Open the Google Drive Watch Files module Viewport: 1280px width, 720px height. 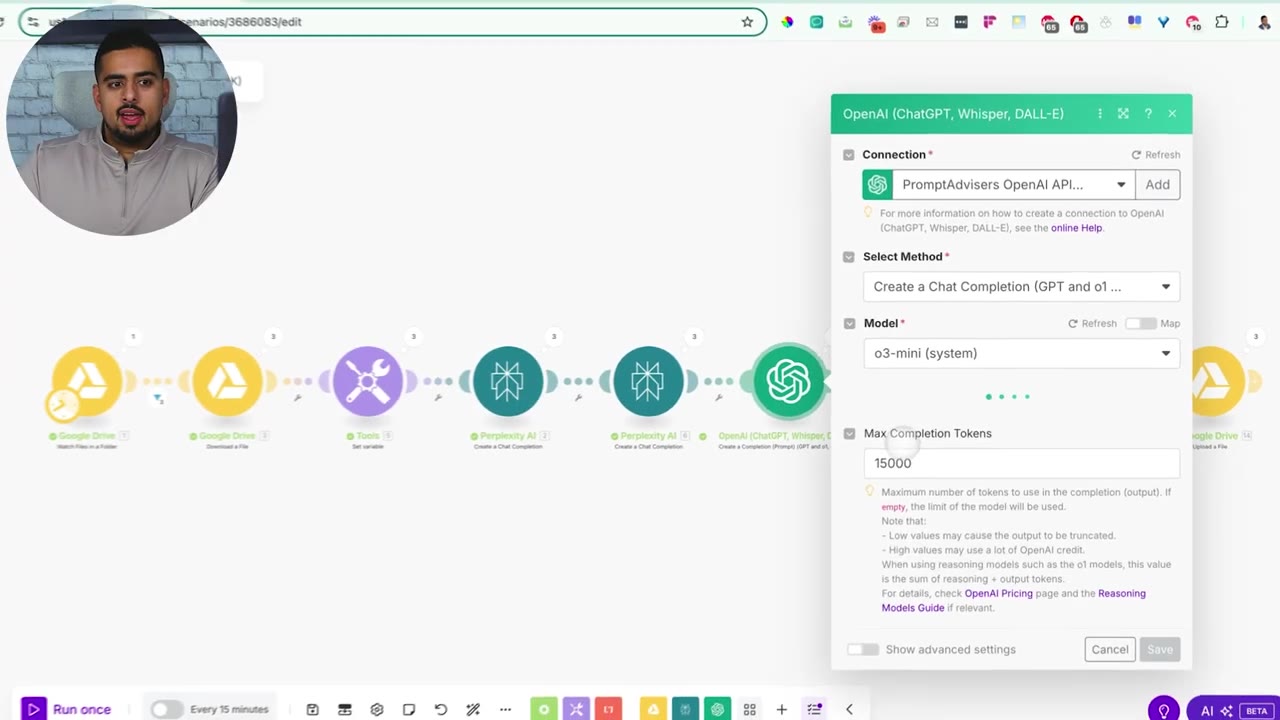click(x=87, y=381)
